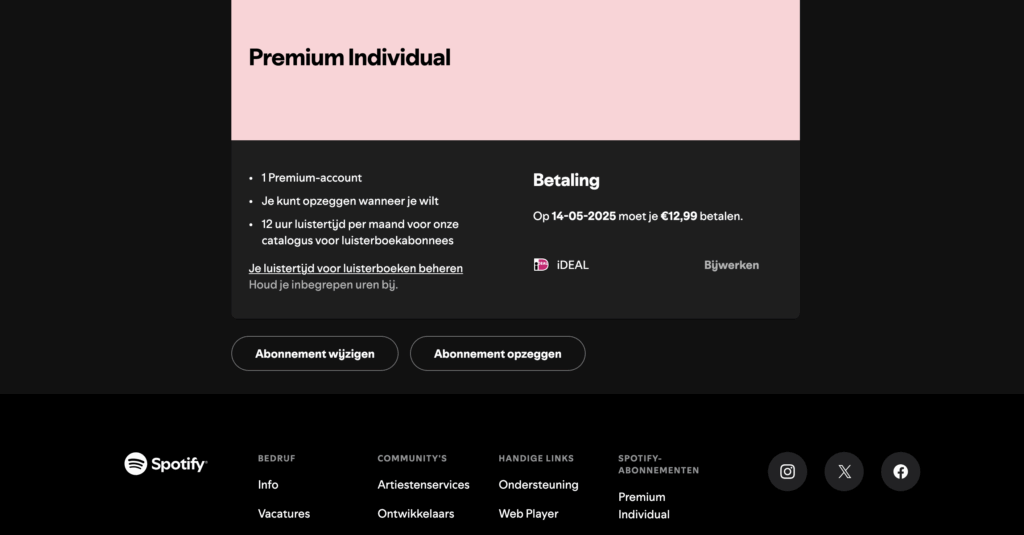Open Artiestenservices in the Community's column

tap(423, 485)
